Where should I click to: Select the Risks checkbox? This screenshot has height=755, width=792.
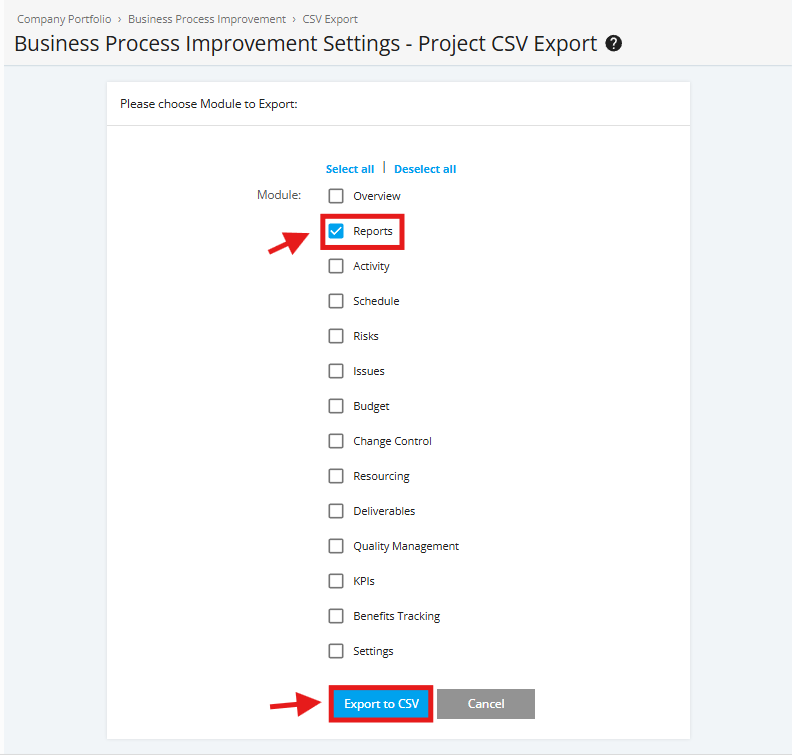[x=336, y=336]
